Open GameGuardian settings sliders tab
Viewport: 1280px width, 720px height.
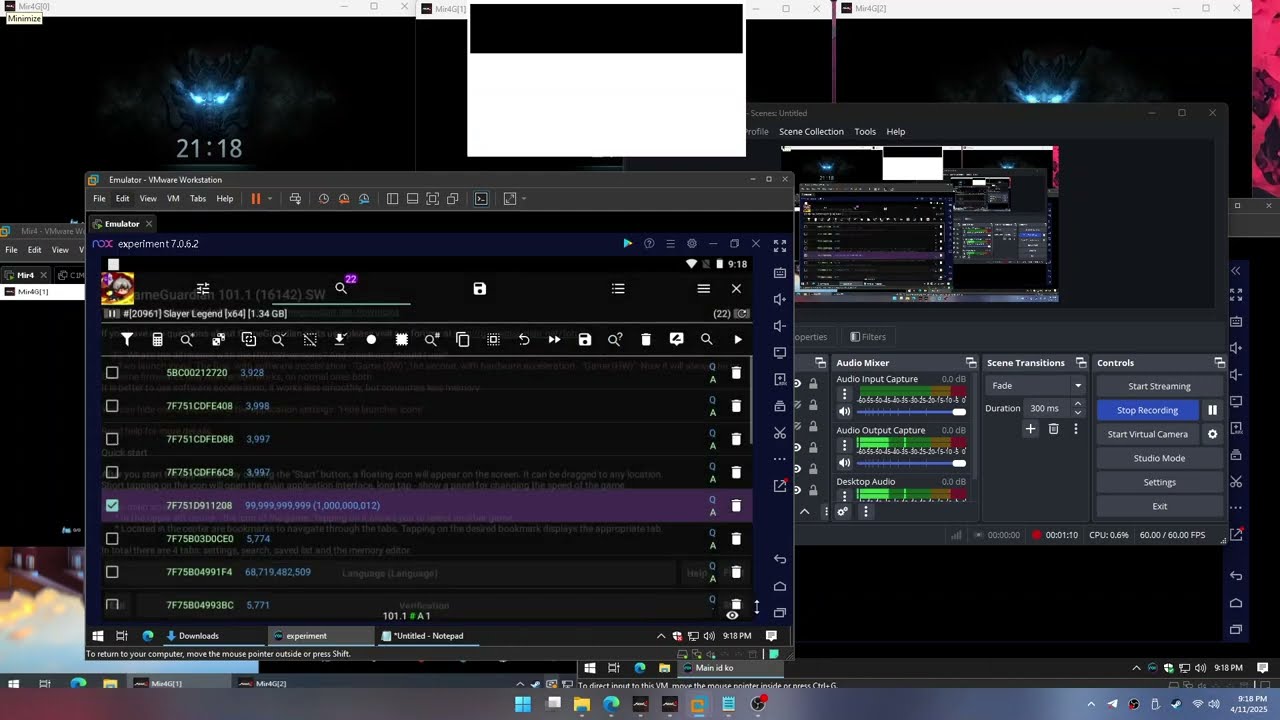pos(203,288)
